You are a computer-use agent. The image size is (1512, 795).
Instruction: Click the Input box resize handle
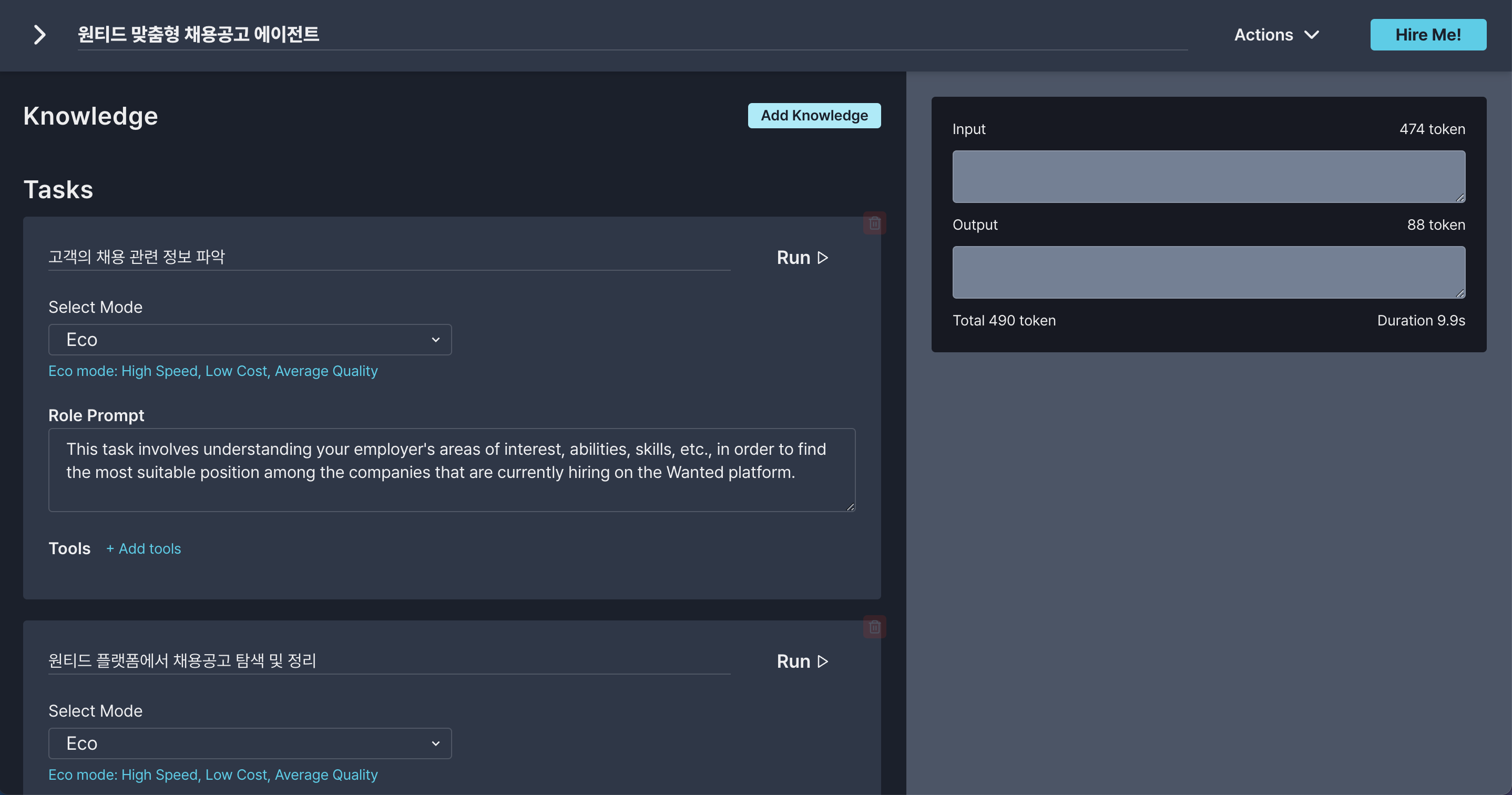(x=1460, y=198)
